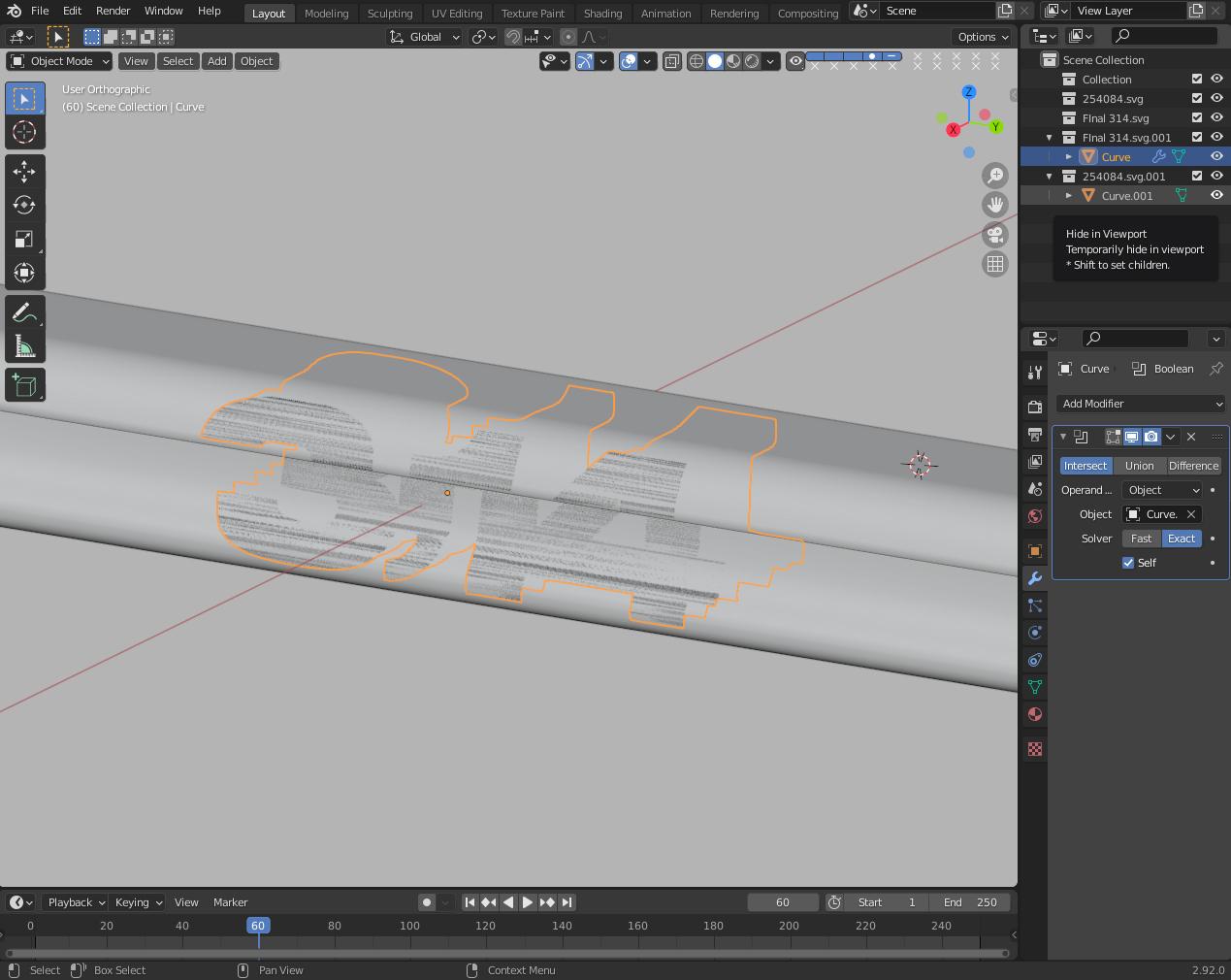Open the Render menu
1231x980 pixels.
113,11
